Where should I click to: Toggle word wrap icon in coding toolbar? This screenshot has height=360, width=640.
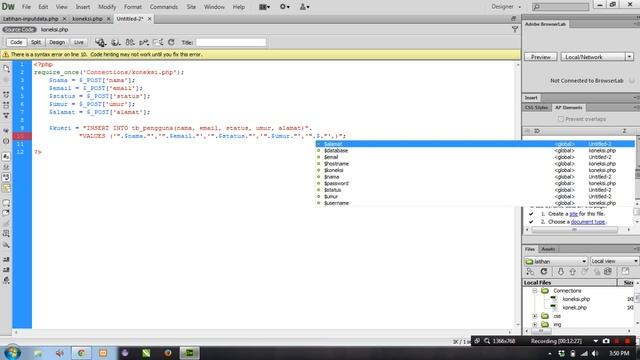[x=6, y=177]
